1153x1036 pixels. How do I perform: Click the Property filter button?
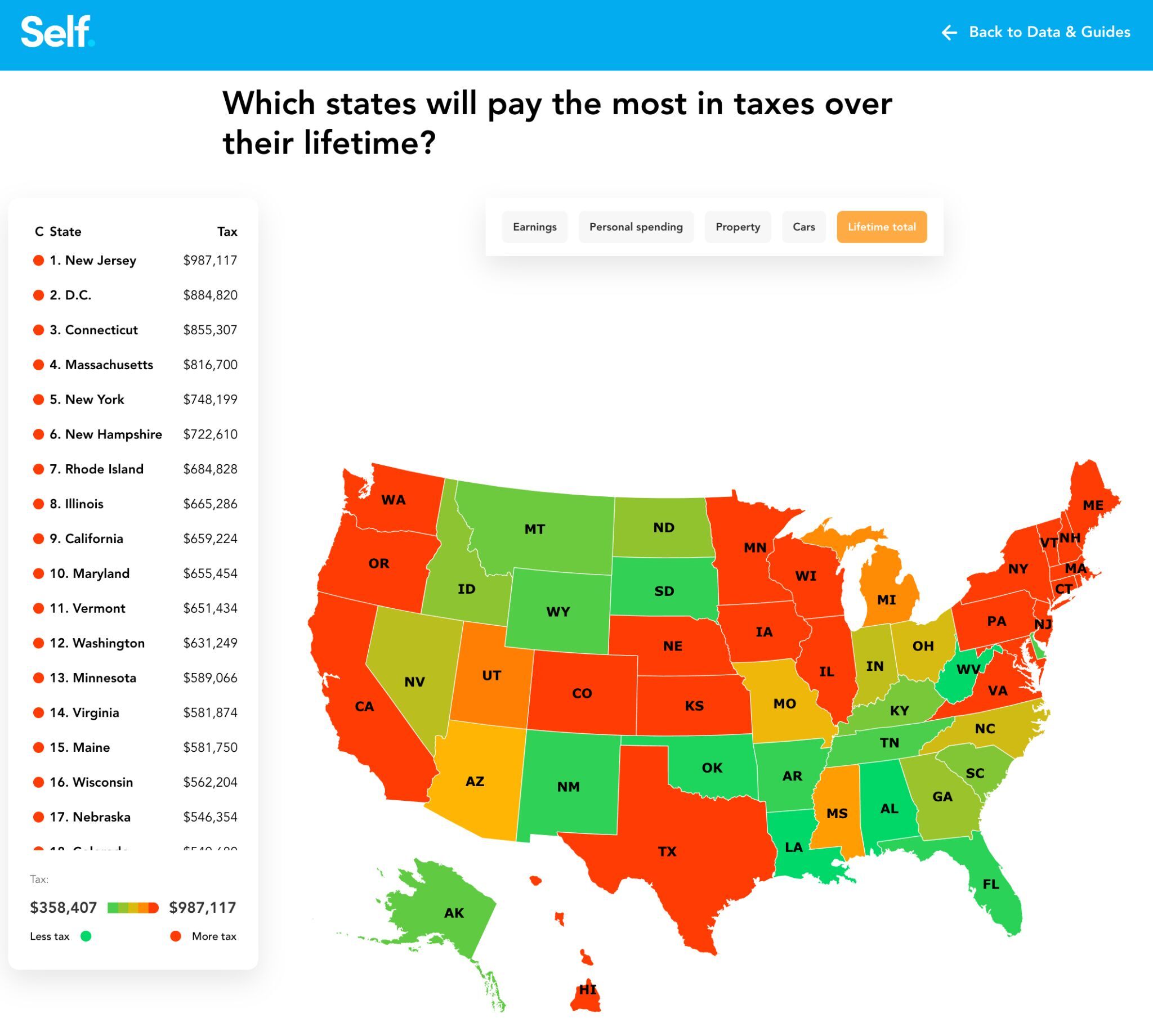pos(736,227)
